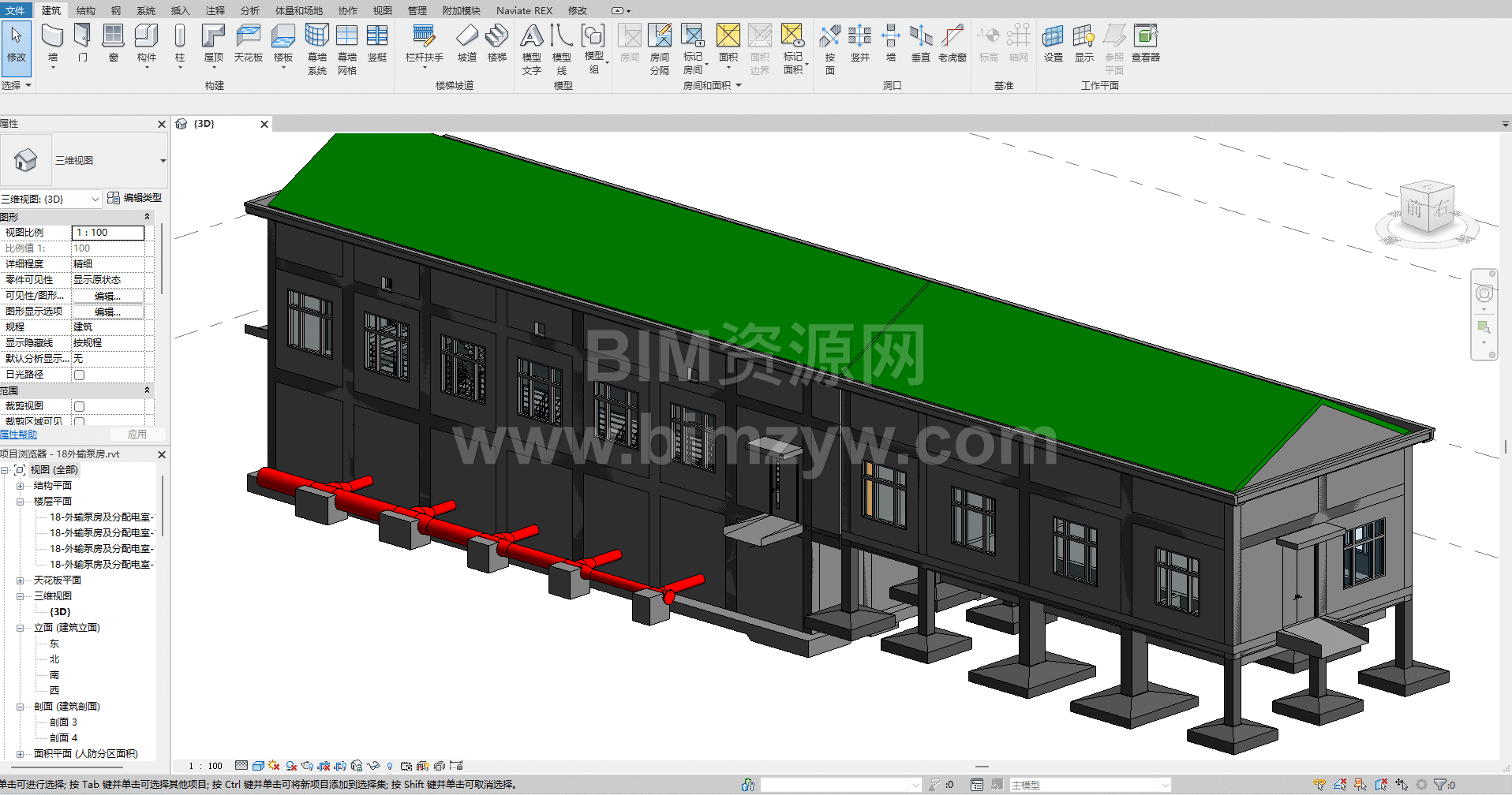Expand the 结构平面 tree node
The image size is (1512, 795).
click(x=20, y=486)
